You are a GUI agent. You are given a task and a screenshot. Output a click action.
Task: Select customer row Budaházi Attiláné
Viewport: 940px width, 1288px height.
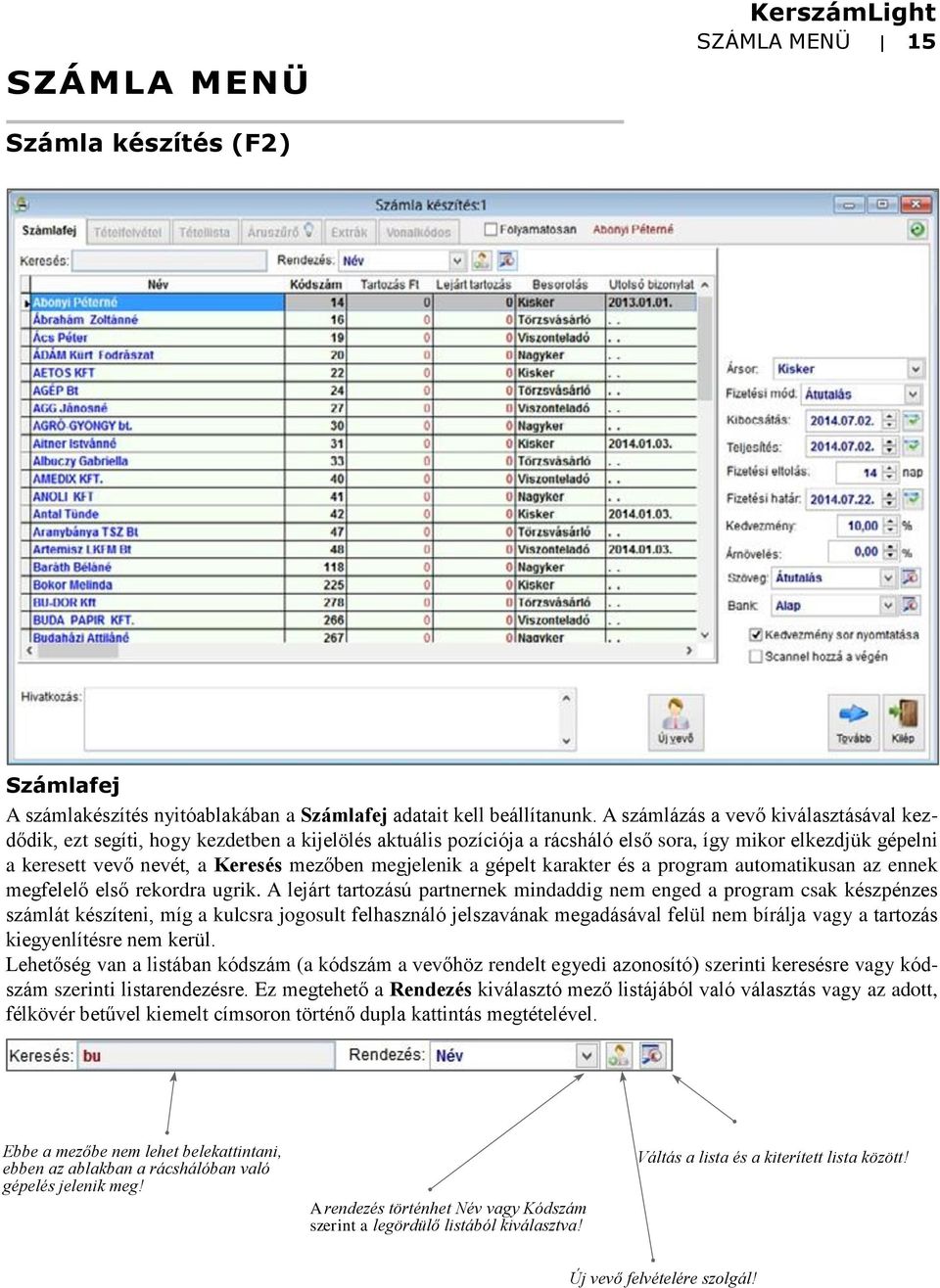pos(363,637)
